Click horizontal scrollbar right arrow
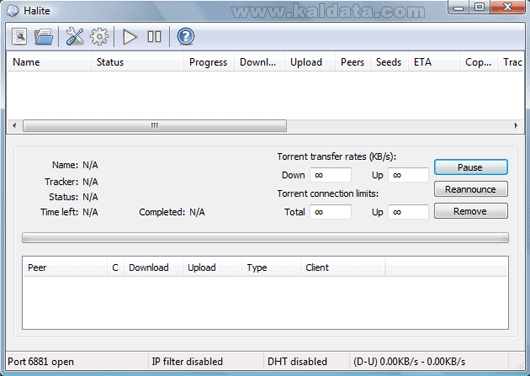 pos(516,126)
